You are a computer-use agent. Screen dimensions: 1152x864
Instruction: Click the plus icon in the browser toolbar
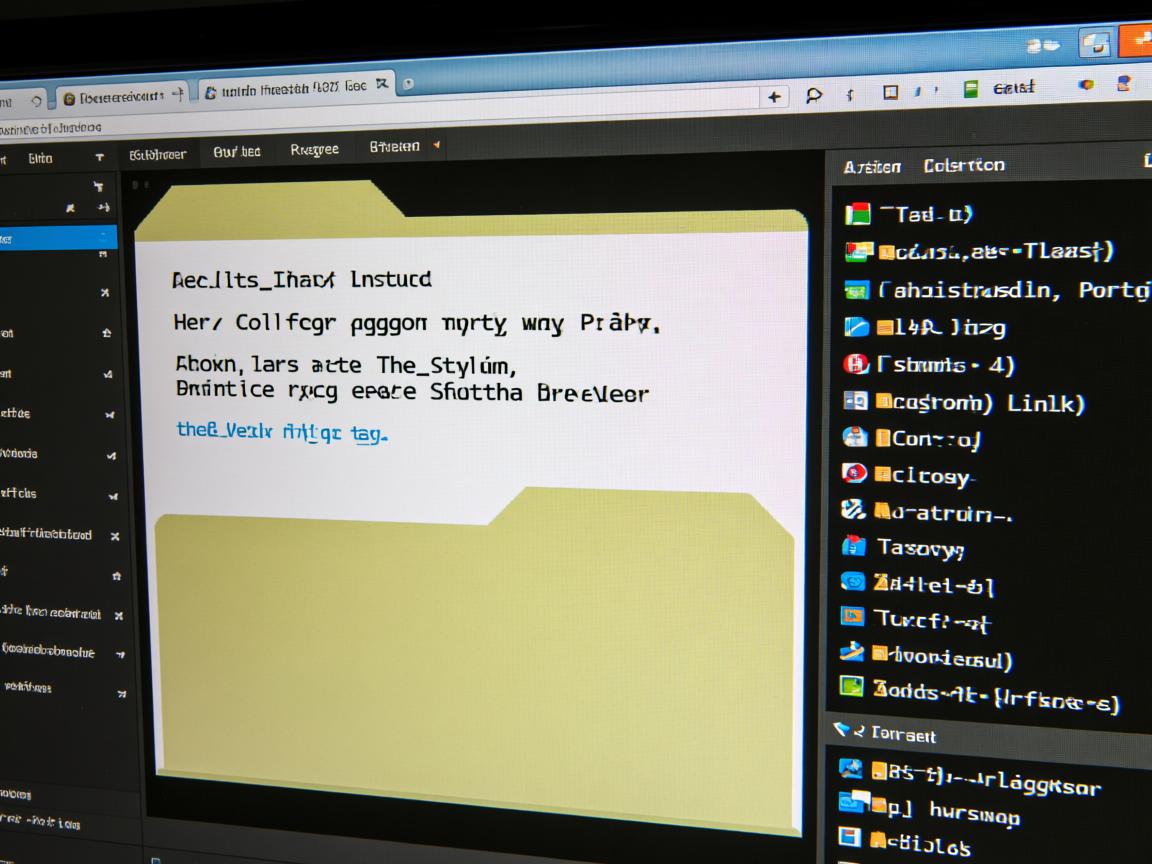(x=773, y=97)
